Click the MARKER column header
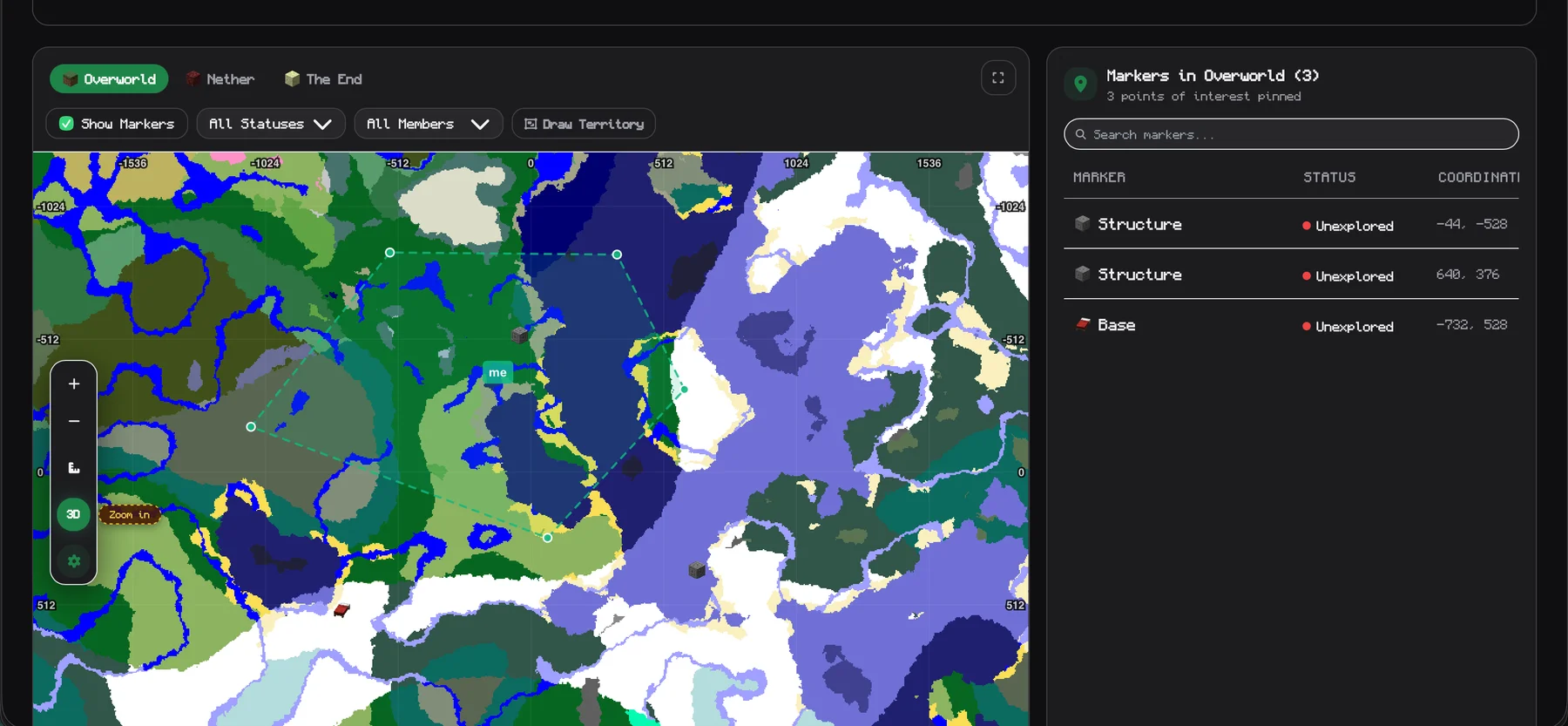 [1099, 177]
